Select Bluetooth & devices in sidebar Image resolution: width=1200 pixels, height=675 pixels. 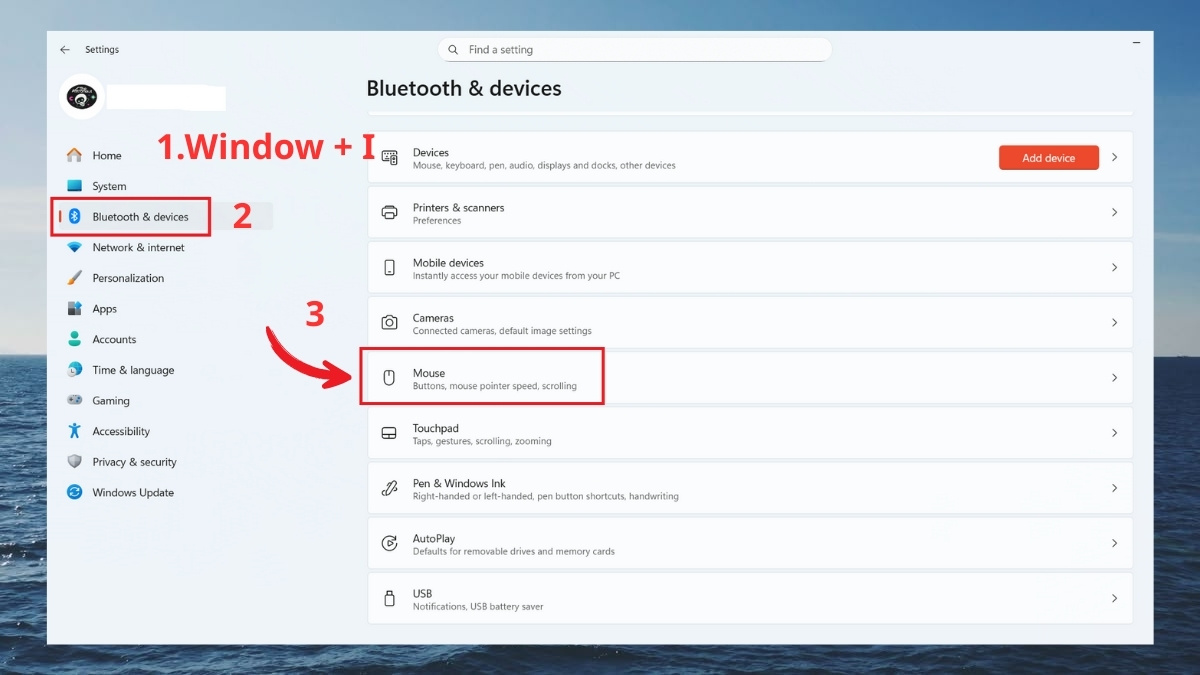coord(140,217)
